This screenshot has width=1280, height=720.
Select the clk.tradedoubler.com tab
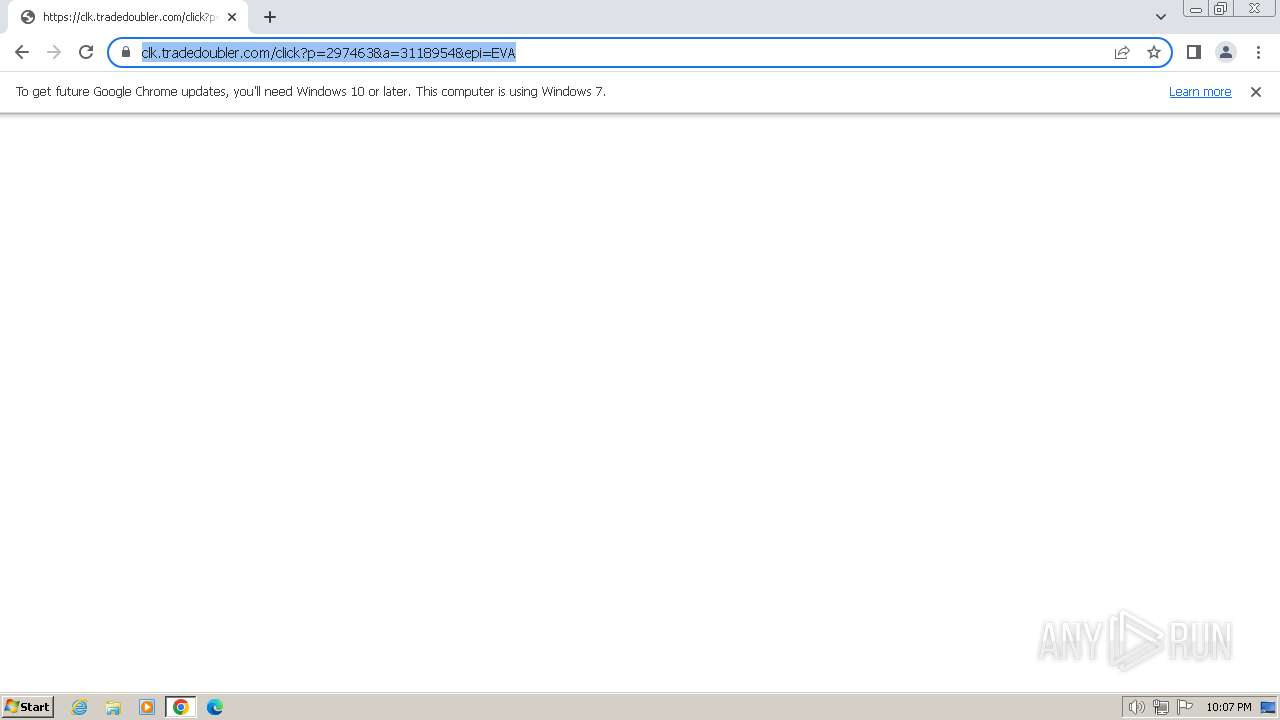(128, 17)
